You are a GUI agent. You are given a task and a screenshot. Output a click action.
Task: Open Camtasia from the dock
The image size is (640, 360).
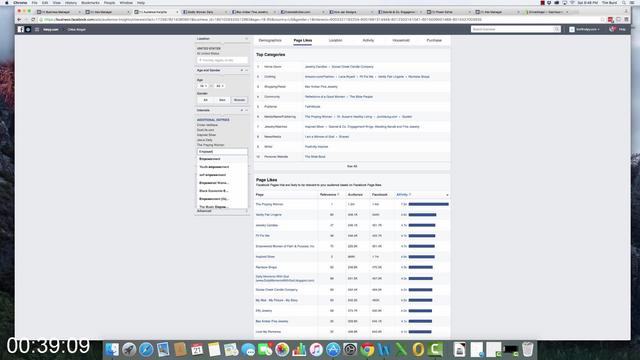tap(436, 349)
